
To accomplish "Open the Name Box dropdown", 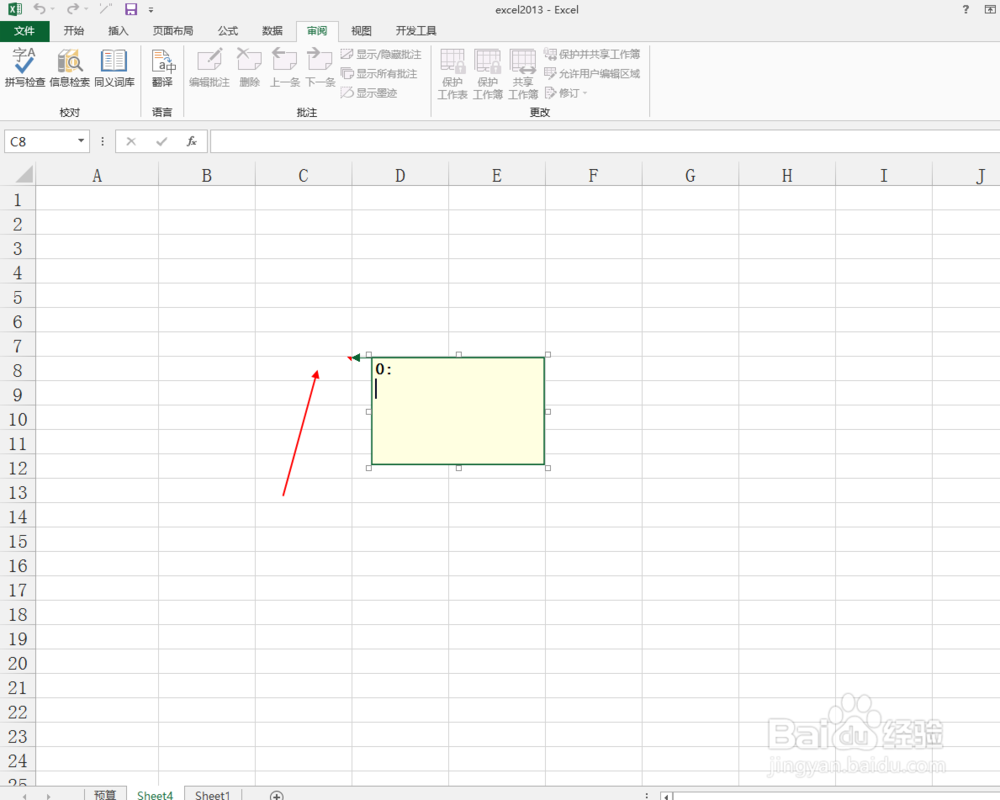I will click(81, 141).
